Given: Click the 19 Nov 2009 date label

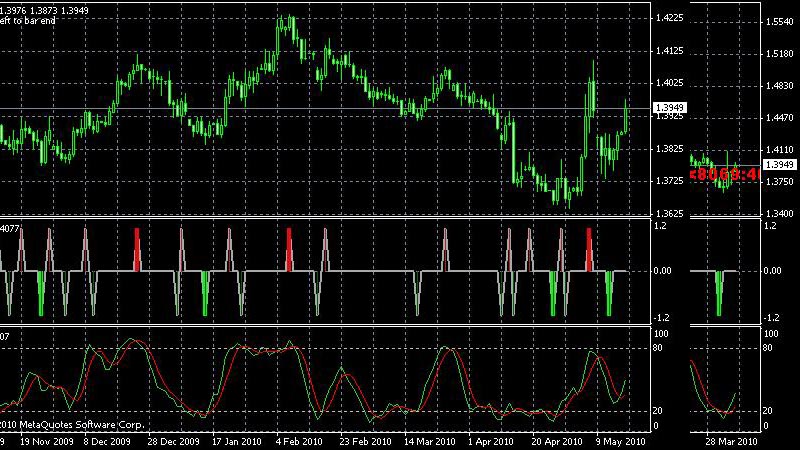Looking at the screenshot, I should (46, 441).
